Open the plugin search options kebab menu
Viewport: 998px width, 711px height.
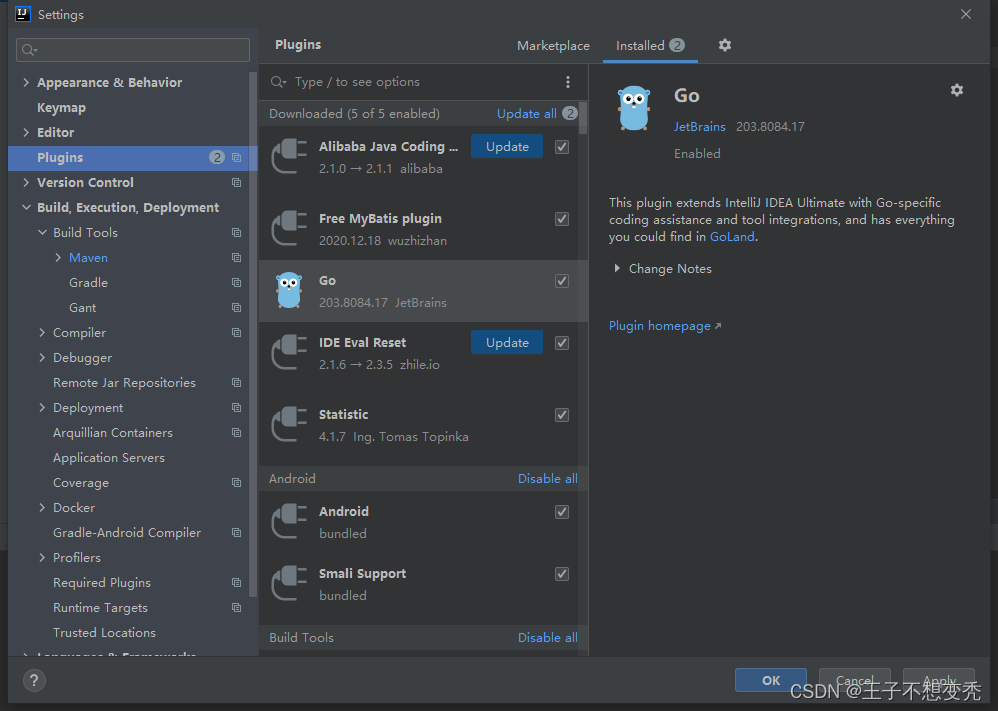(568, 82)
